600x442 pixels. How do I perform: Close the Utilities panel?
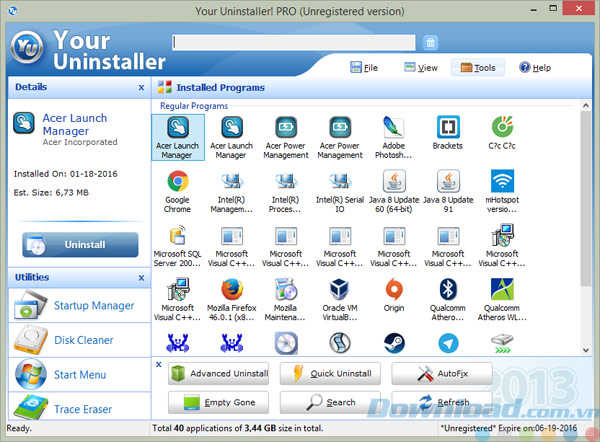(x=141, y=278)
